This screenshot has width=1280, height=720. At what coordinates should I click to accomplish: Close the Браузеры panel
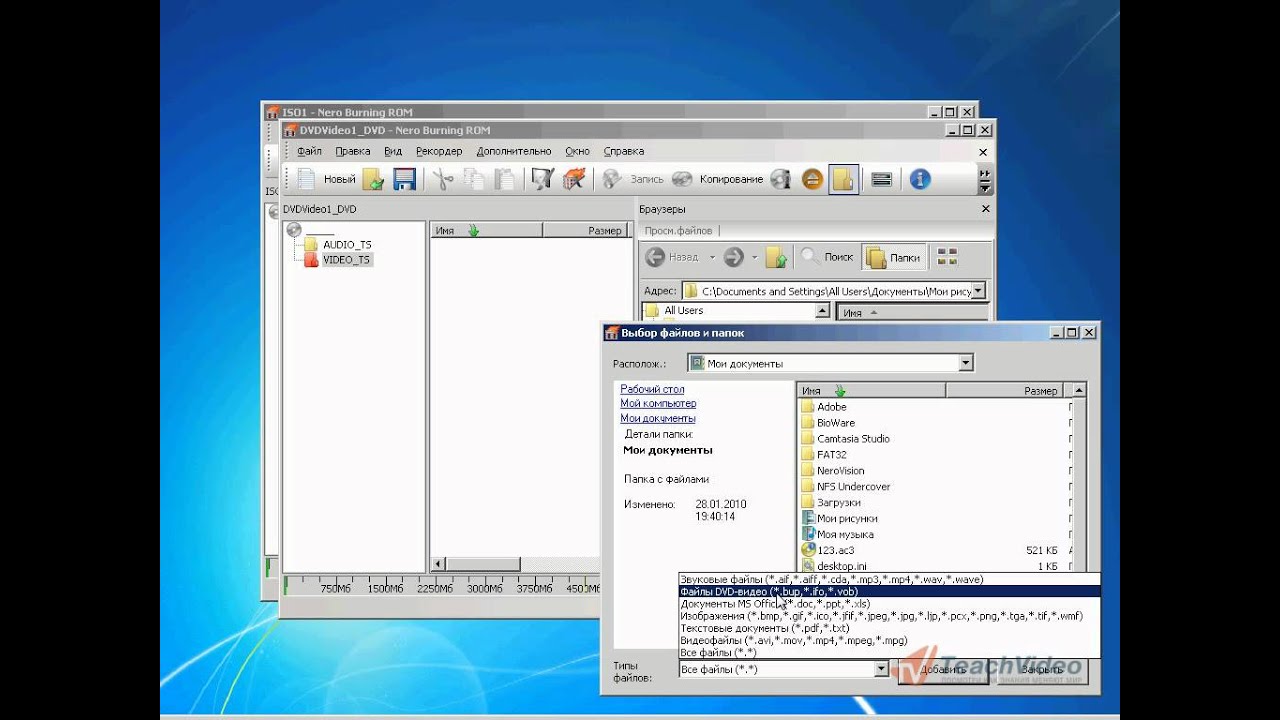[985, 209]
